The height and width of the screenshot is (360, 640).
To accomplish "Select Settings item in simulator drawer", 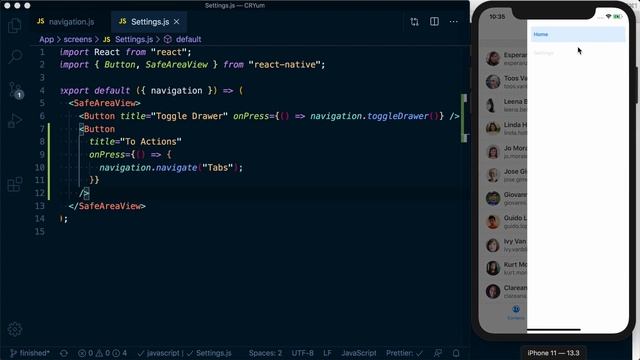I will click(578, 53).
